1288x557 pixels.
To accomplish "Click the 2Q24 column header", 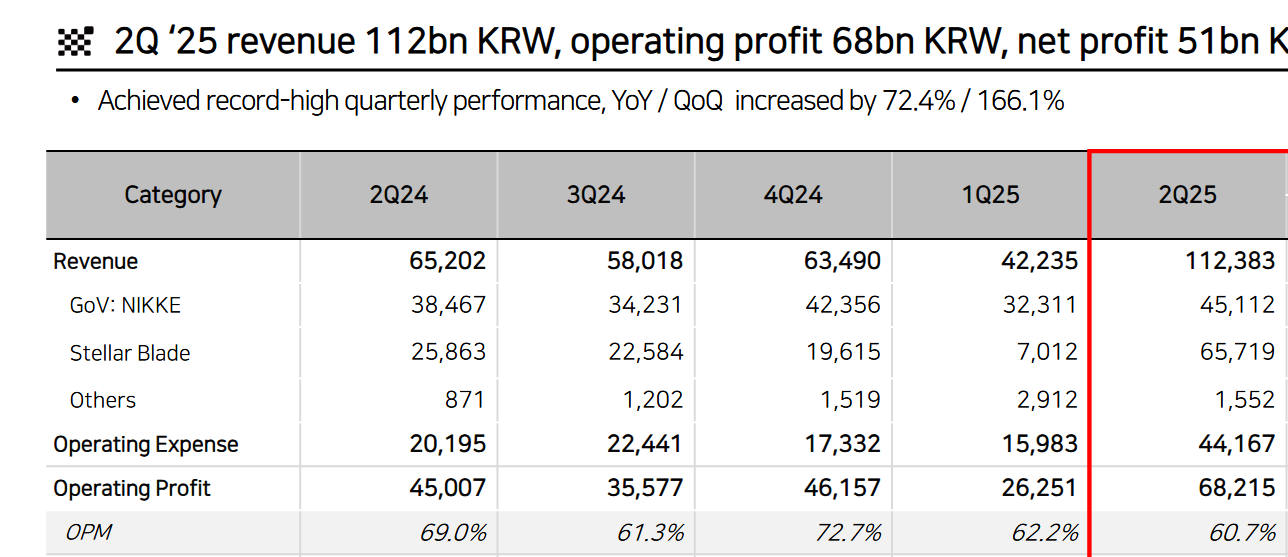I will 399,195.
